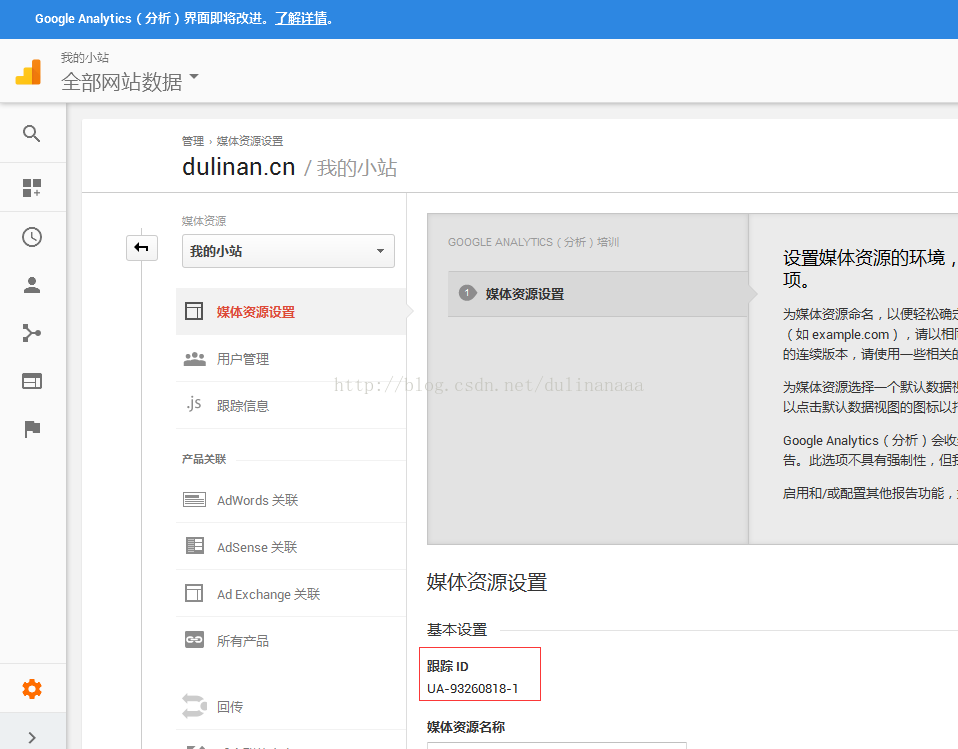Click the 所有产品 link icon
The width and height of the screenshot is (958, 749).
point(194,640)
